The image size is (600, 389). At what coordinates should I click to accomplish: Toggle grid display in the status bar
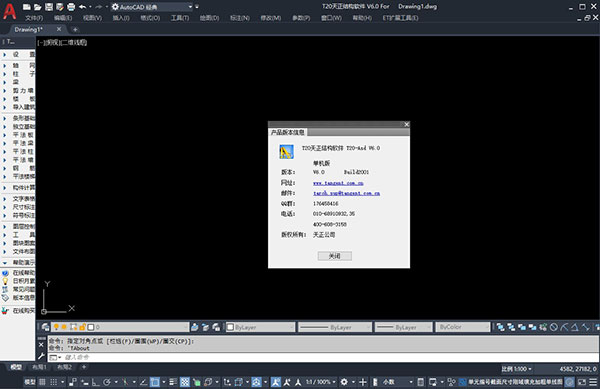42,382
